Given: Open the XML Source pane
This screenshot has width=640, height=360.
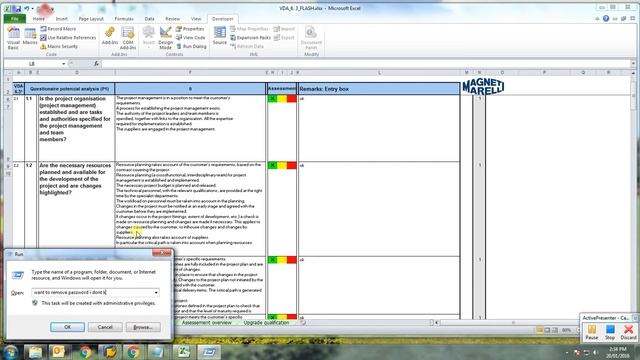Looking at the screenshot, I should click(220, 37).
